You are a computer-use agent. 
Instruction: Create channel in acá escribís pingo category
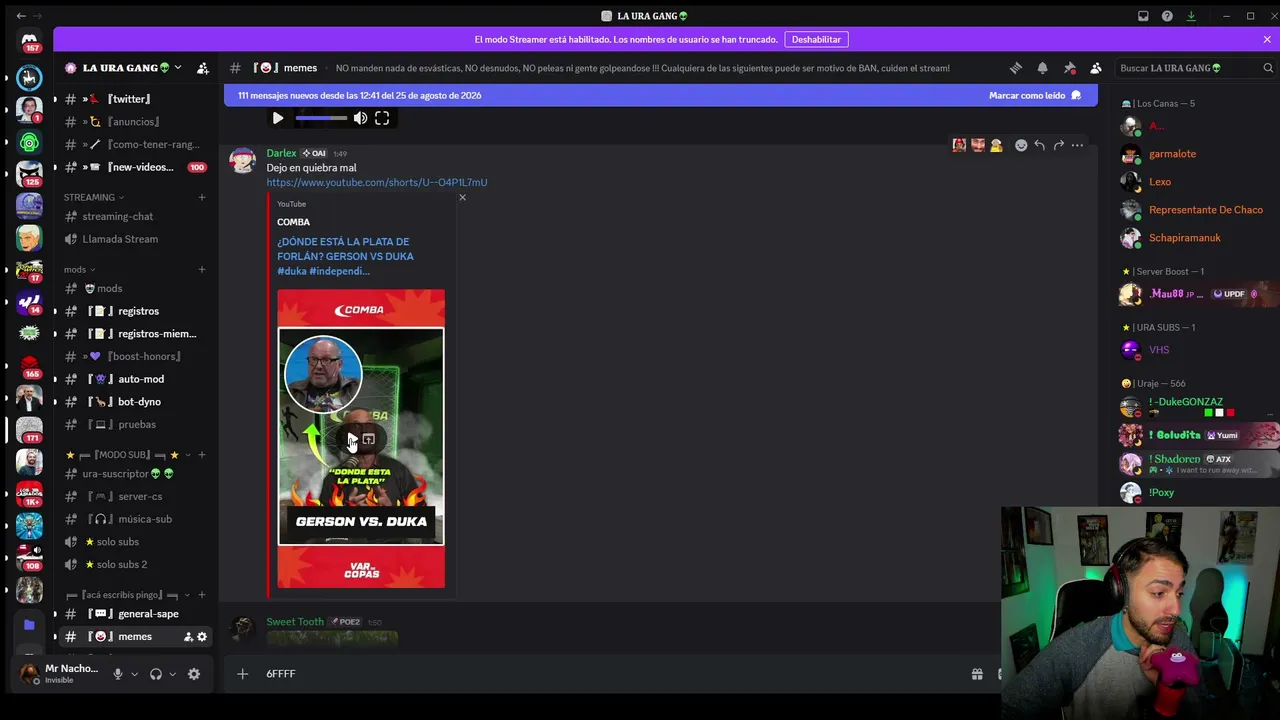click(202, 595)
